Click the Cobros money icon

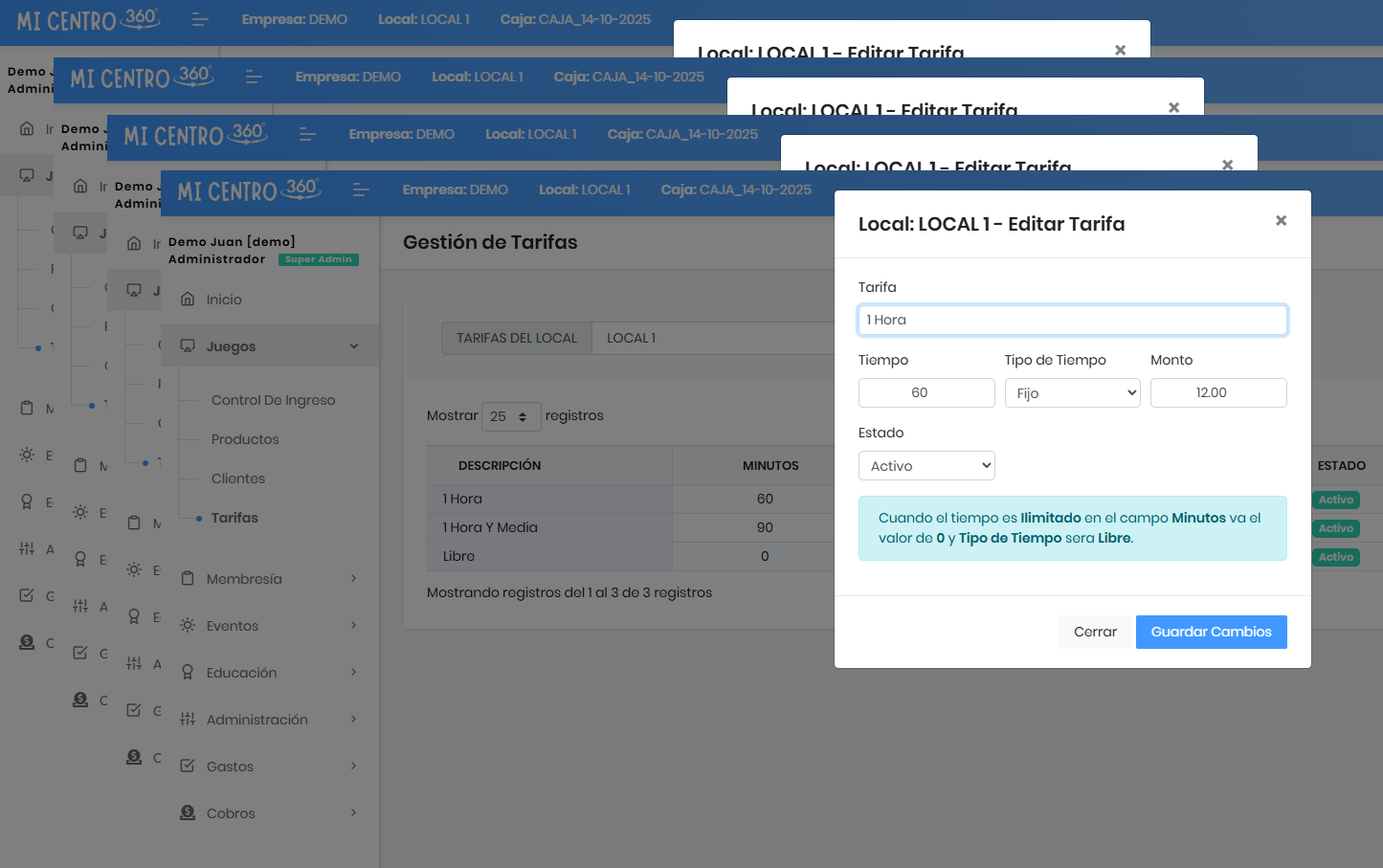click(188, 813)
